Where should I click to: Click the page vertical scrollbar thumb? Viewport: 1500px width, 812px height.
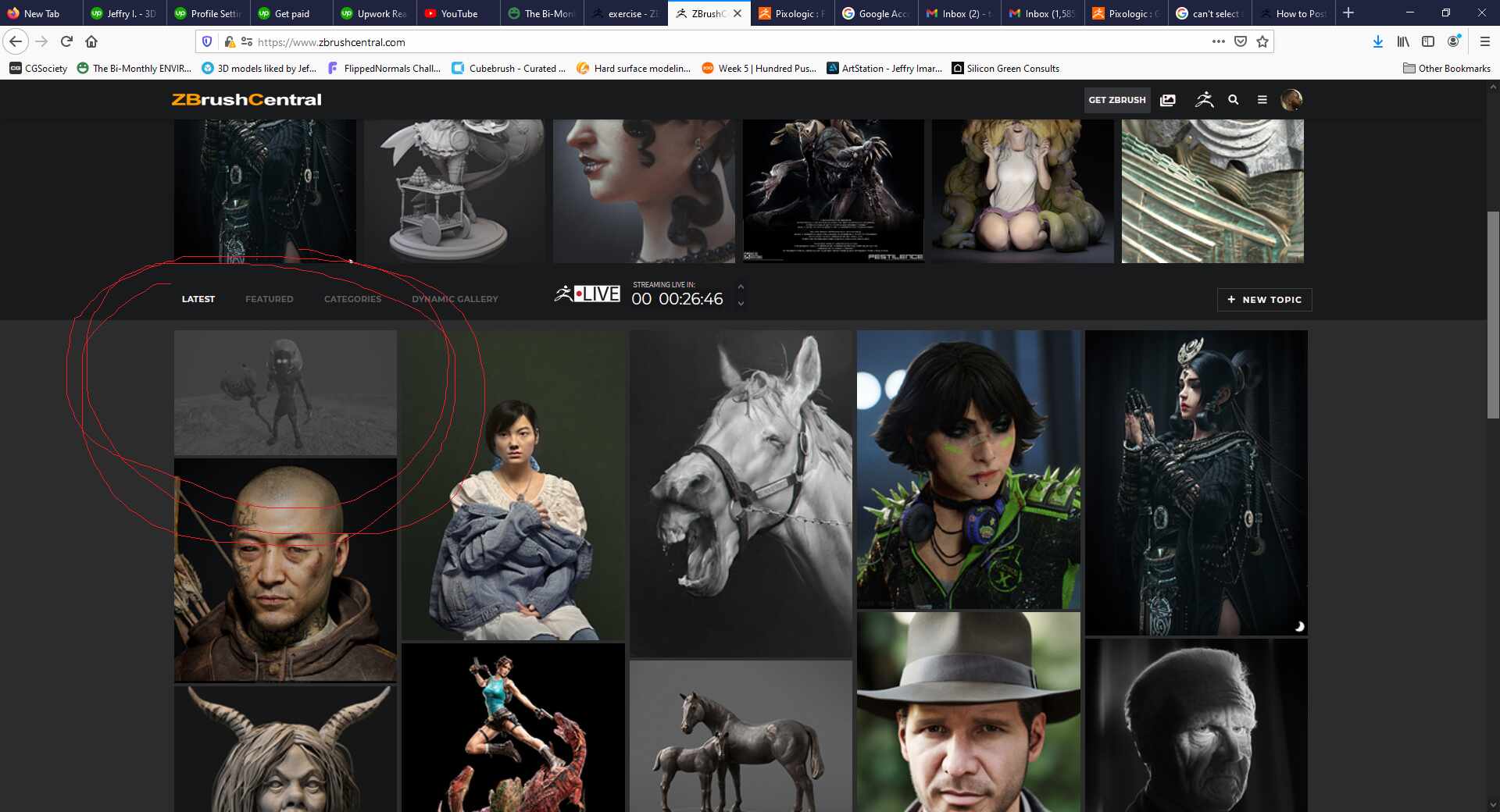tap(1493, 315)
